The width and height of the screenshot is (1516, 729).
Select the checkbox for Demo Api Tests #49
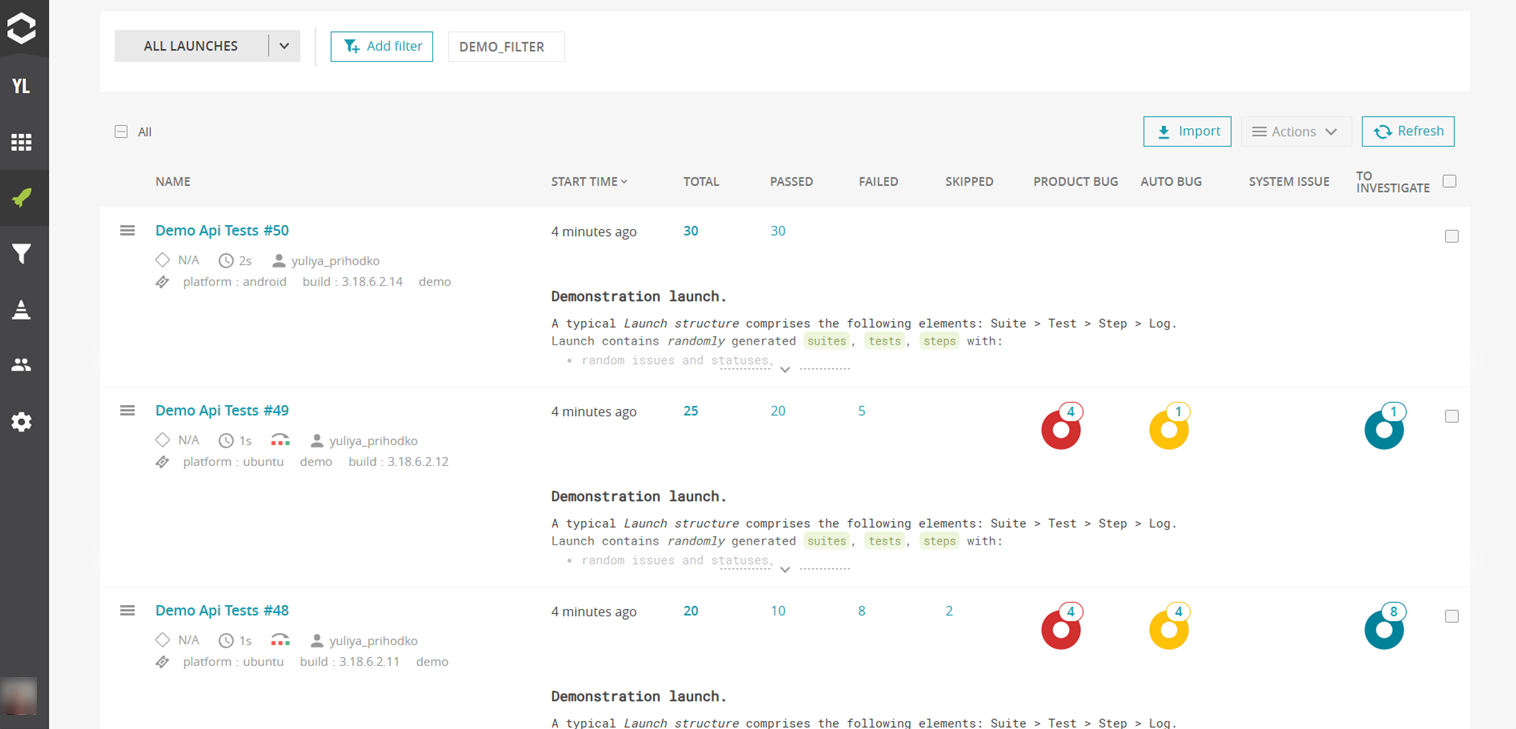click(x=1451, y=417)
